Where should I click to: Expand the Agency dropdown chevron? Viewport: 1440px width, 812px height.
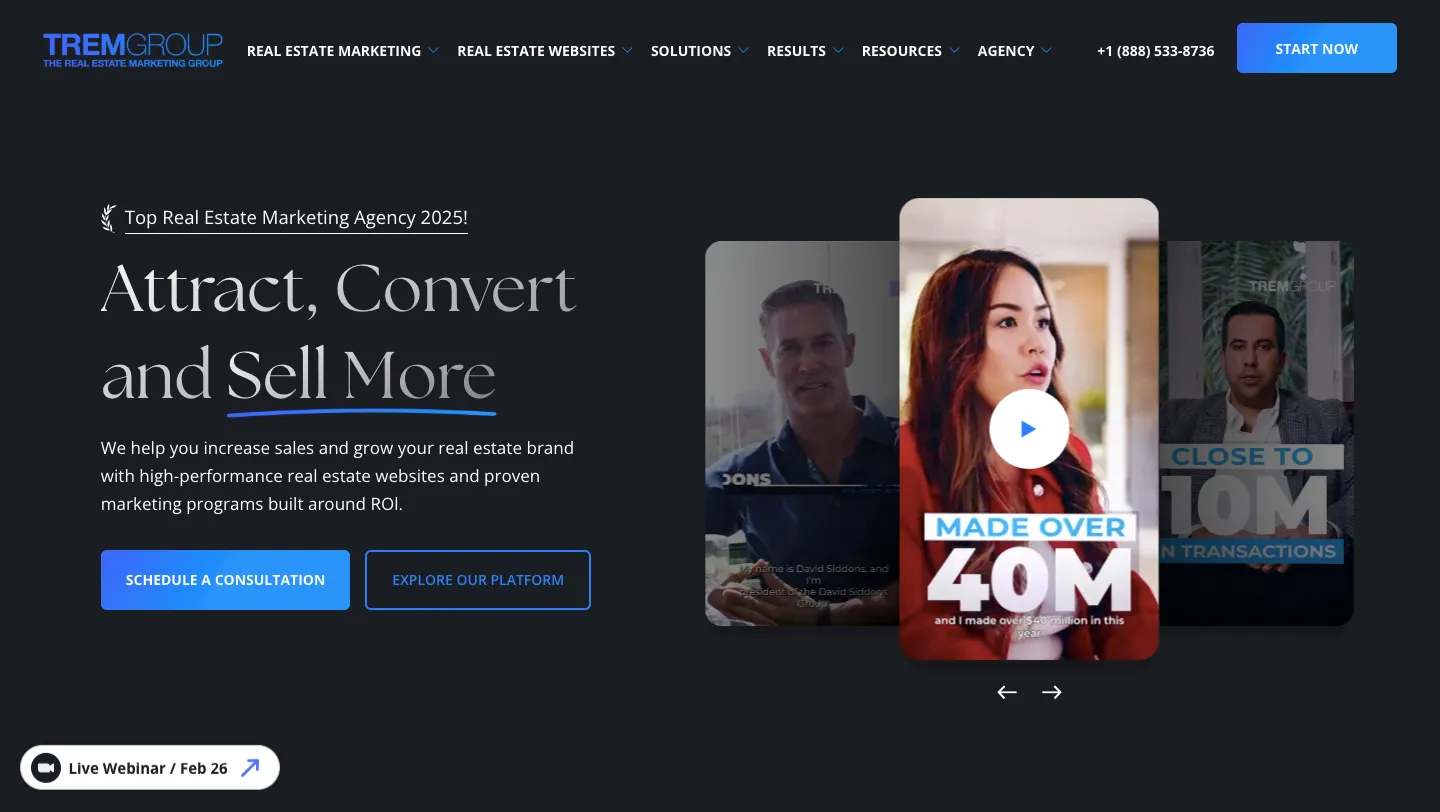(x=1046, y=50)
